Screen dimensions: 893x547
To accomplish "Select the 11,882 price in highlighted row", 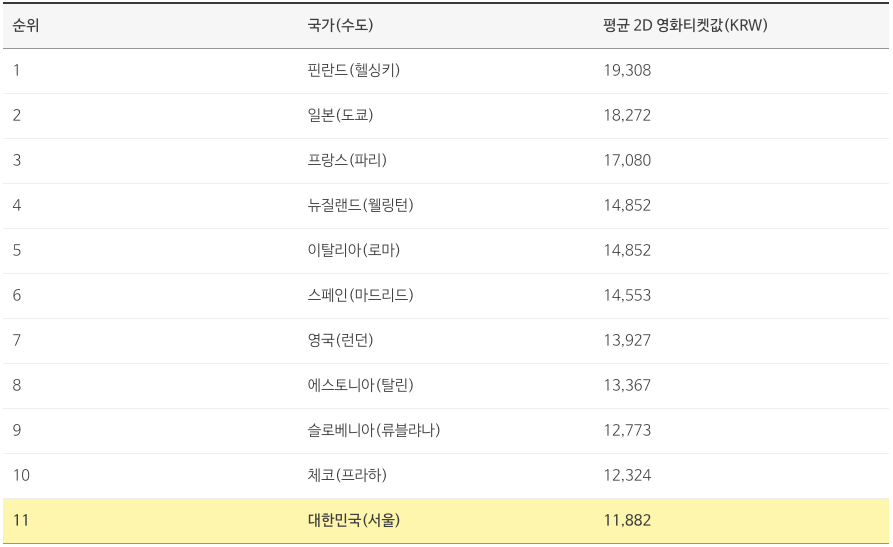I will 627,520.
